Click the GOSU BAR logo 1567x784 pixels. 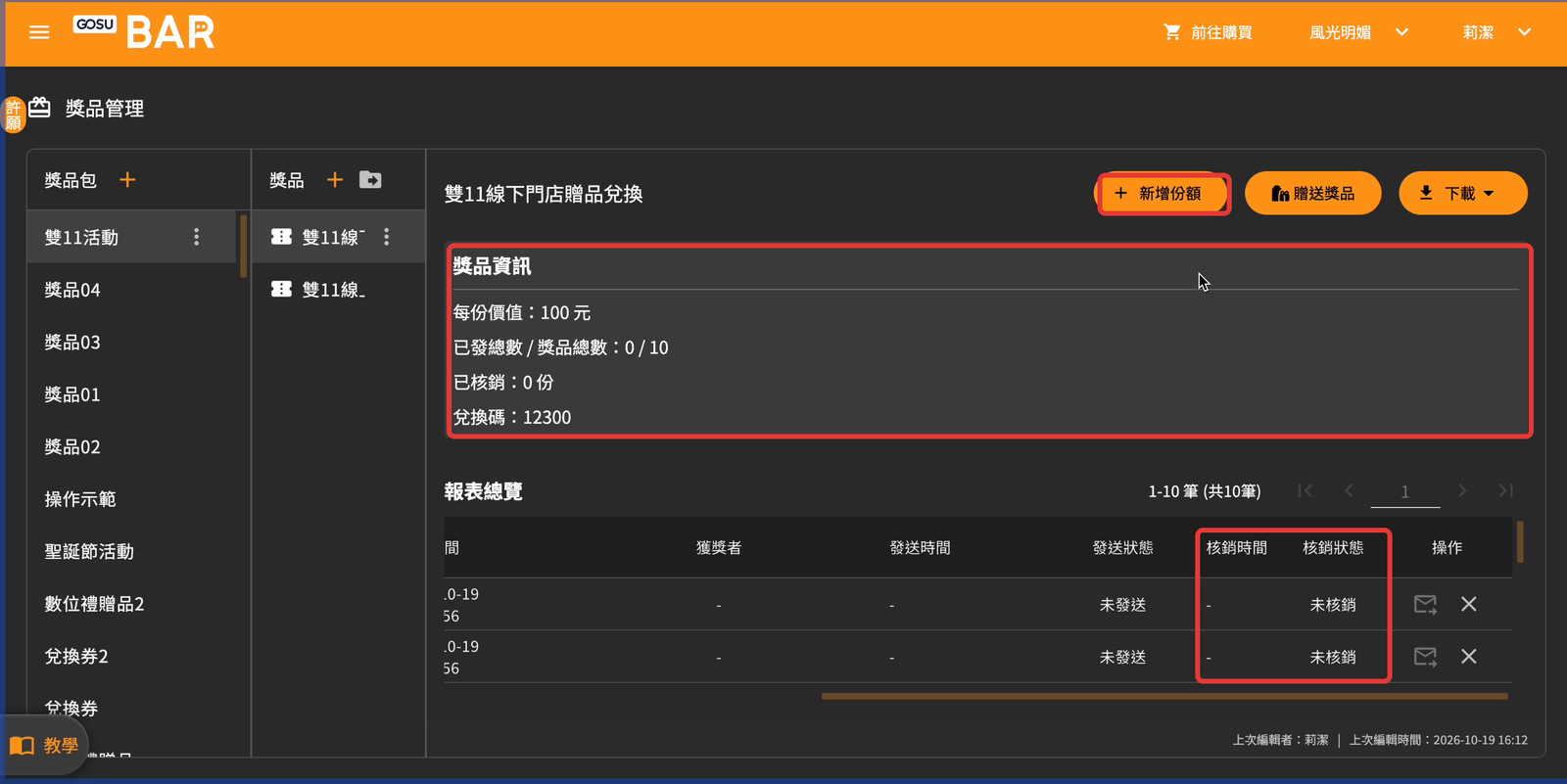[144, 32]
